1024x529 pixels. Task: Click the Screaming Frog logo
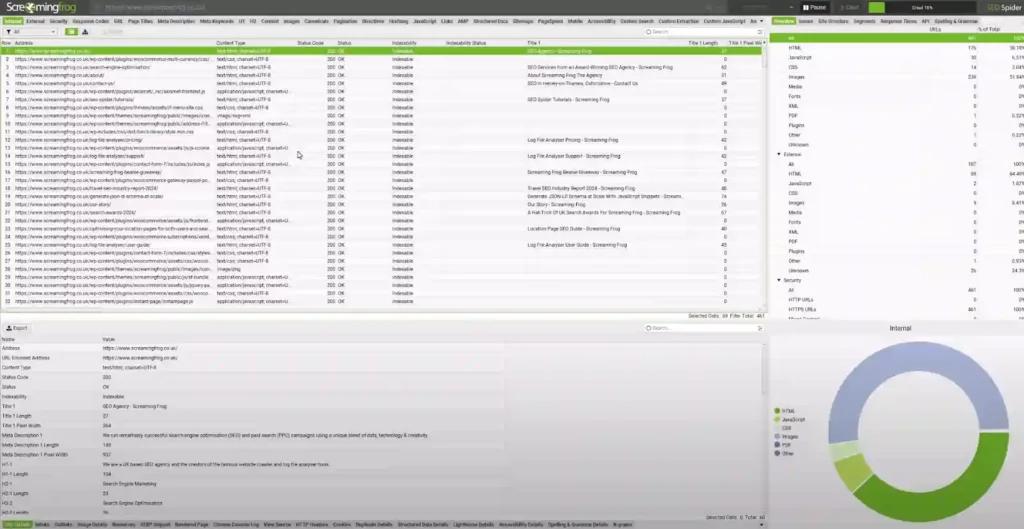(x=42, y=7)
